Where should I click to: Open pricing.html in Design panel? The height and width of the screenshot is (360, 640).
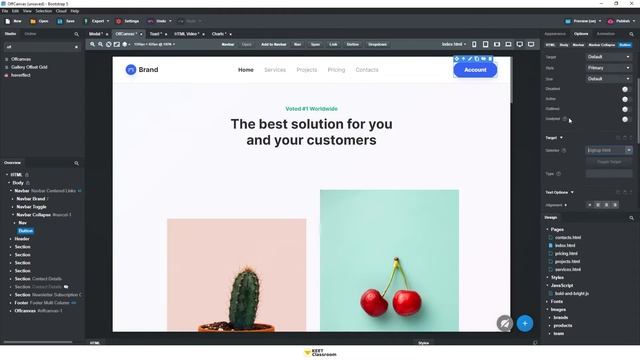click(566, 253)
